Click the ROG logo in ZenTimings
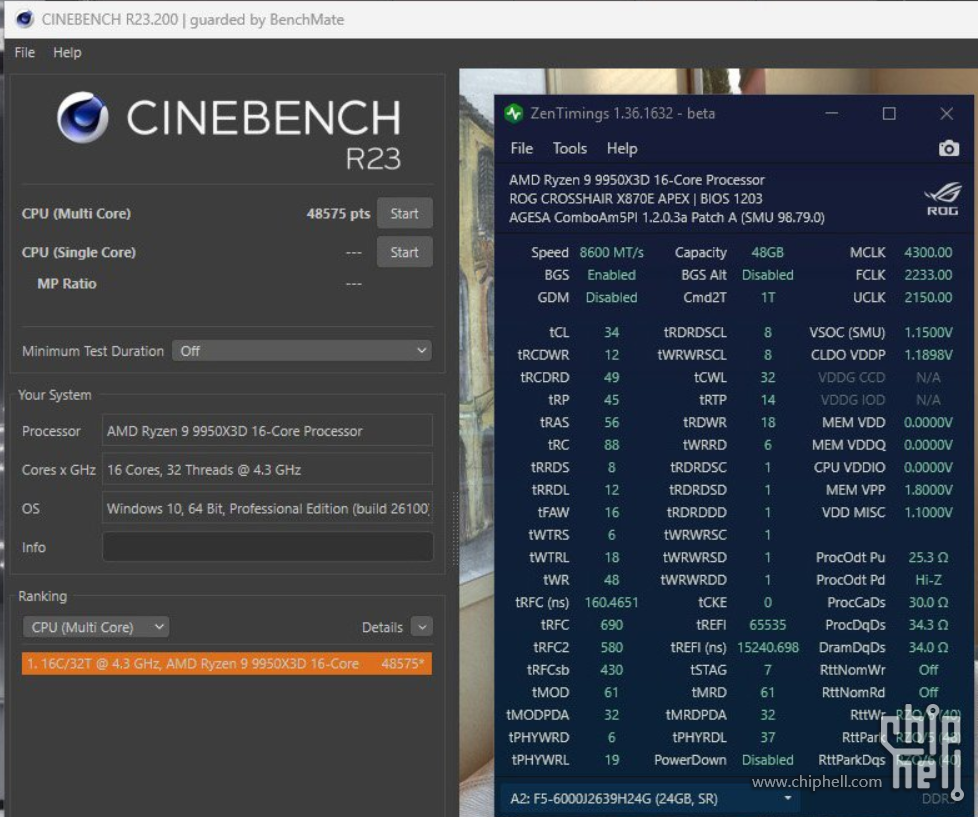Image resolution: width=978 pixels, height=817 pixels. click(x=942, y=199)
